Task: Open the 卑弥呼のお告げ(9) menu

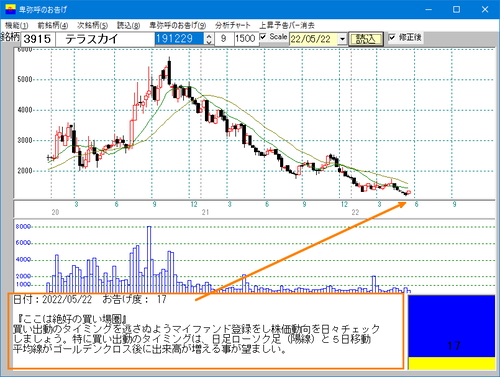Action: point(177,25)
